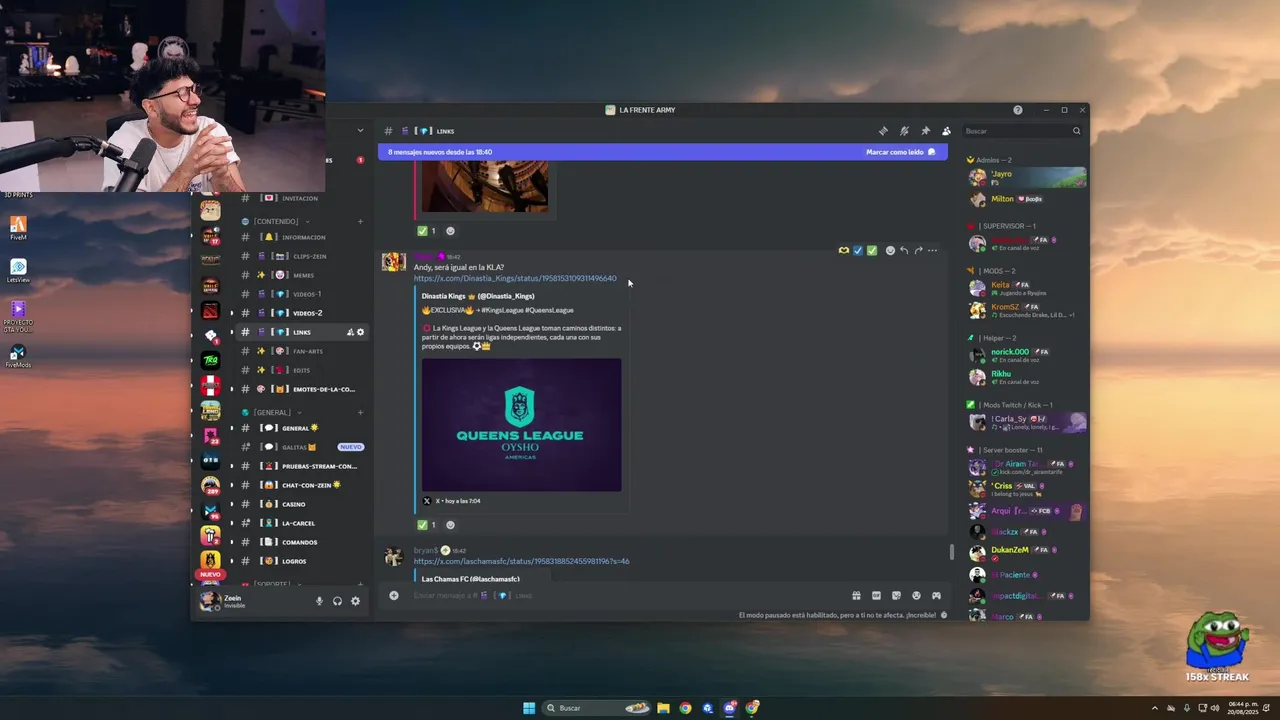
Task: Open the MEMES channel
Action: 302,275
